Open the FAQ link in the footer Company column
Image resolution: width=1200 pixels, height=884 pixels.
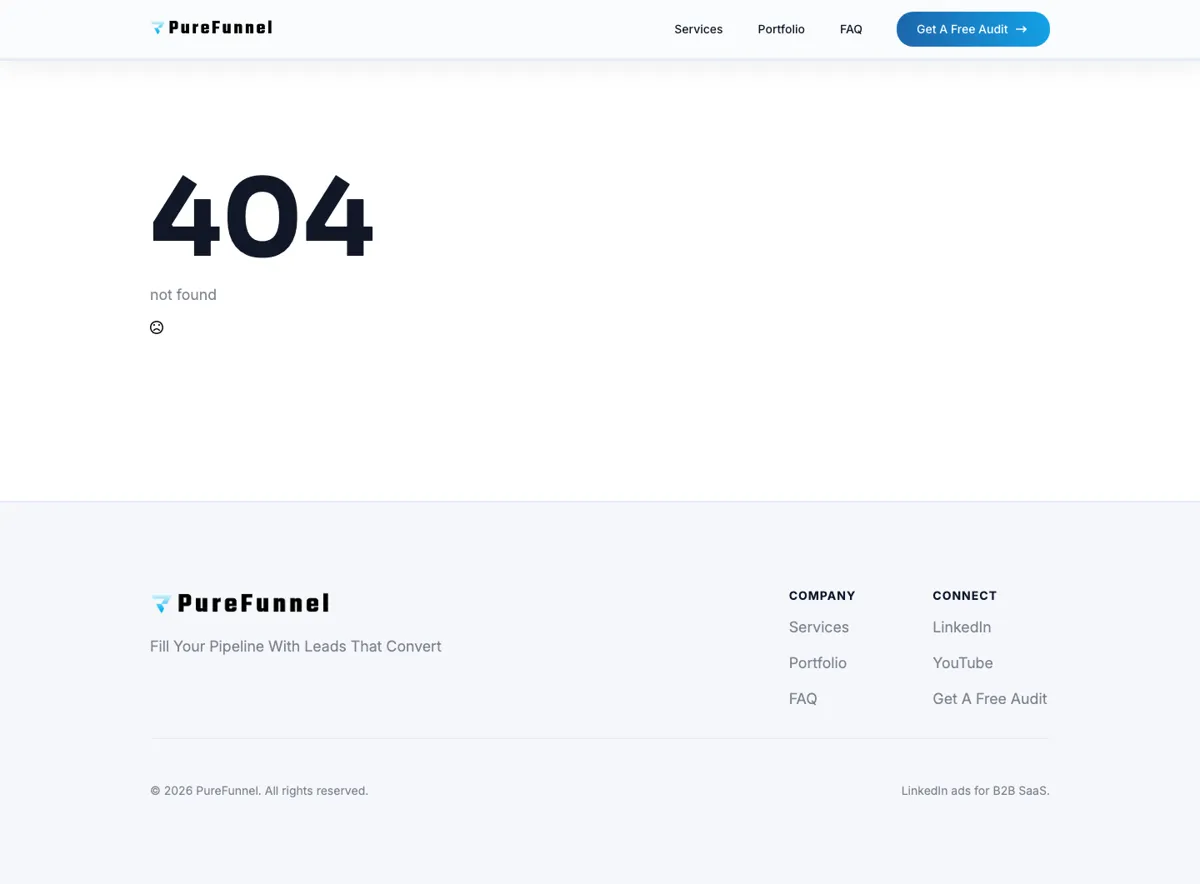803,699
